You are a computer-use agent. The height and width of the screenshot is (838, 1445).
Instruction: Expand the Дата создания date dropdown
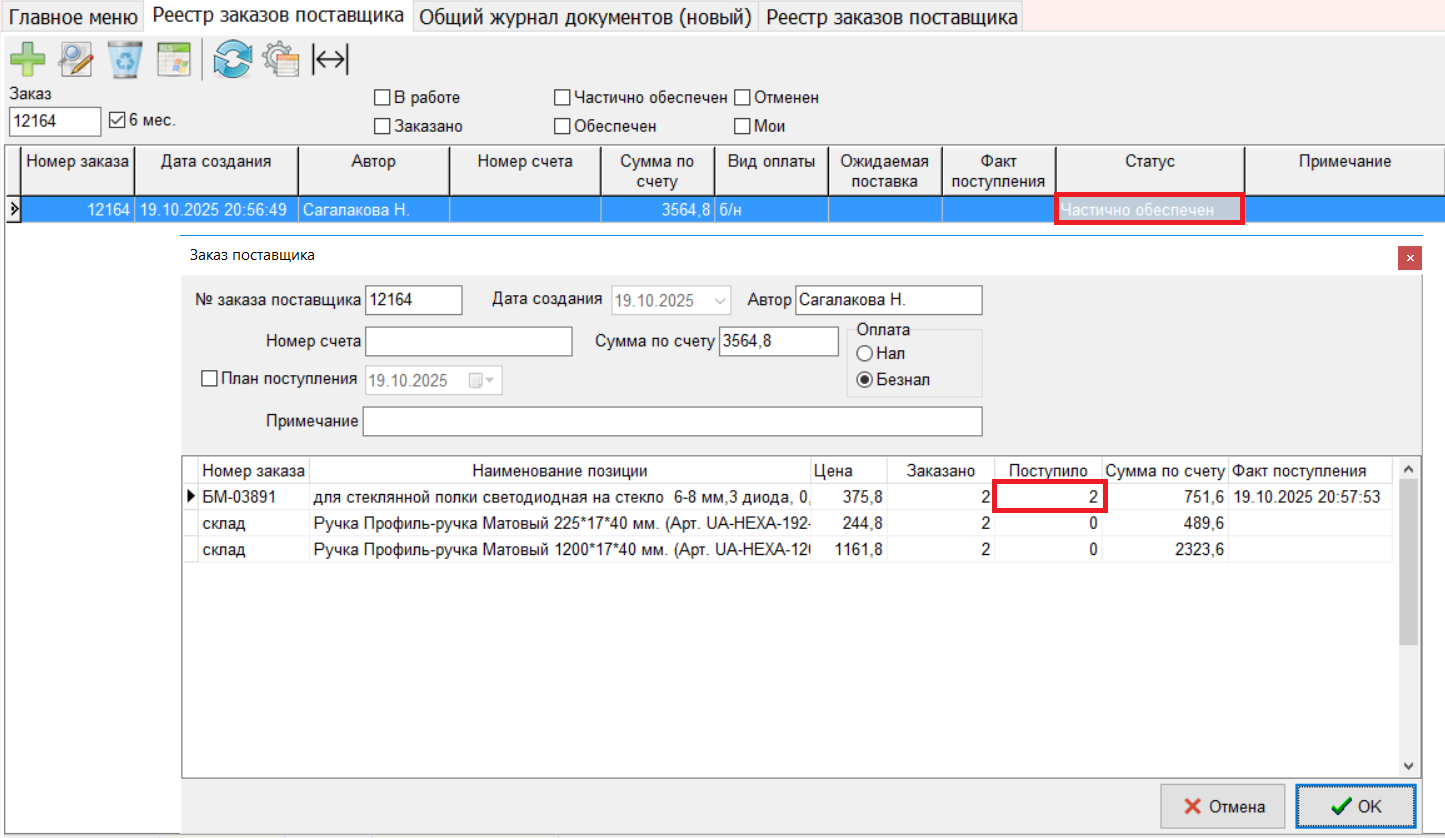pyautogui.click(x=720, y=300)
